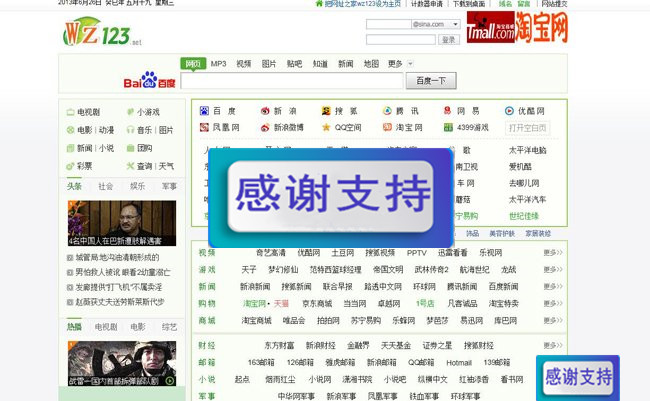The width and height of the screenshot is (650, 401).
Task: Click the film icon beside 电影
Action: pyautogui.click(x=70, y=130)
